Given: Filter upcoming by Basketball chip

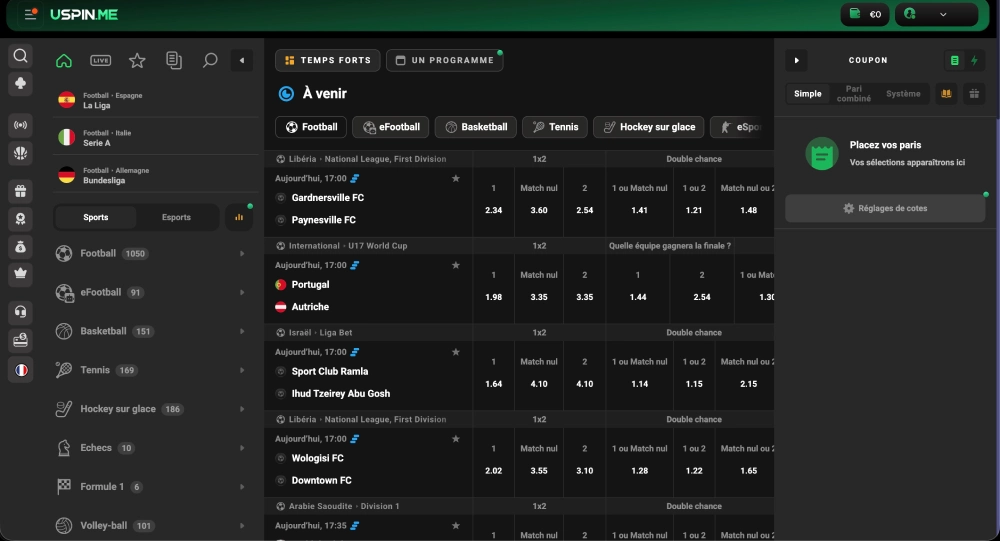Looking at the screenshot, I should (476, 127).
